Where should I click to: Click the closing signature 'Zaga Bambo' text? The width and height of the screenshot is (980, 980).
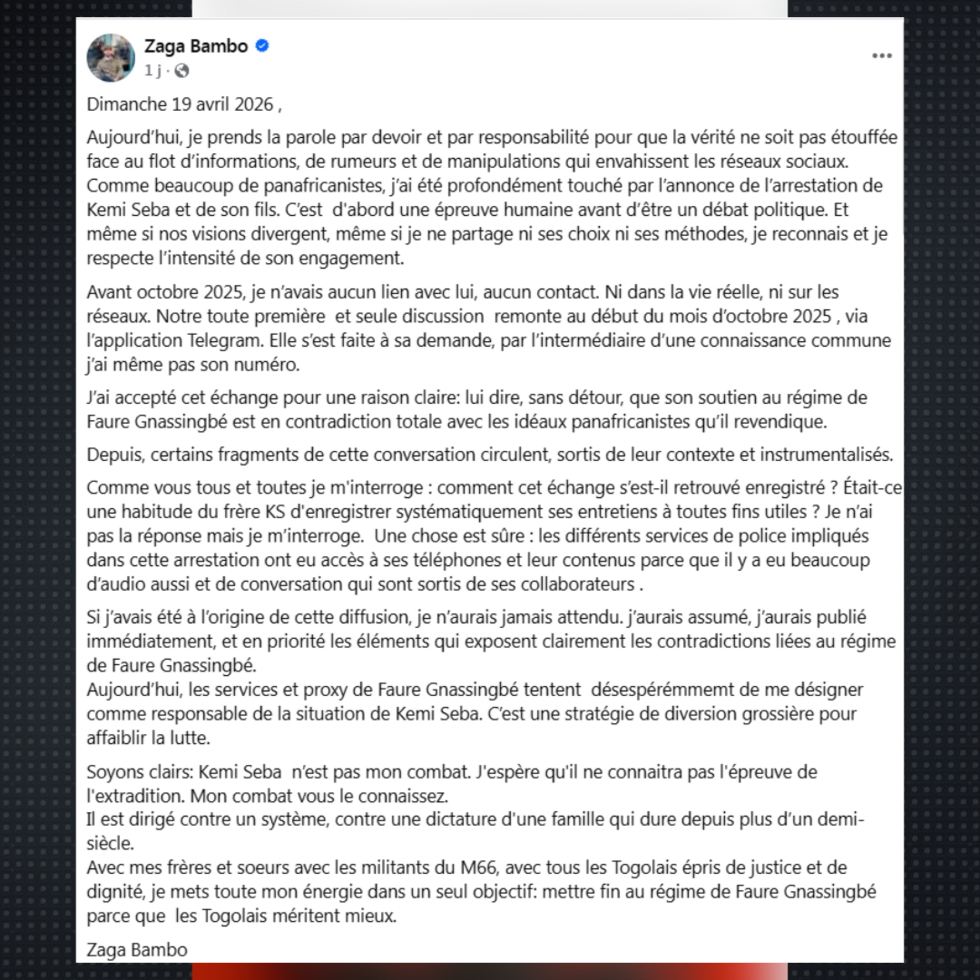coord(135,949)
